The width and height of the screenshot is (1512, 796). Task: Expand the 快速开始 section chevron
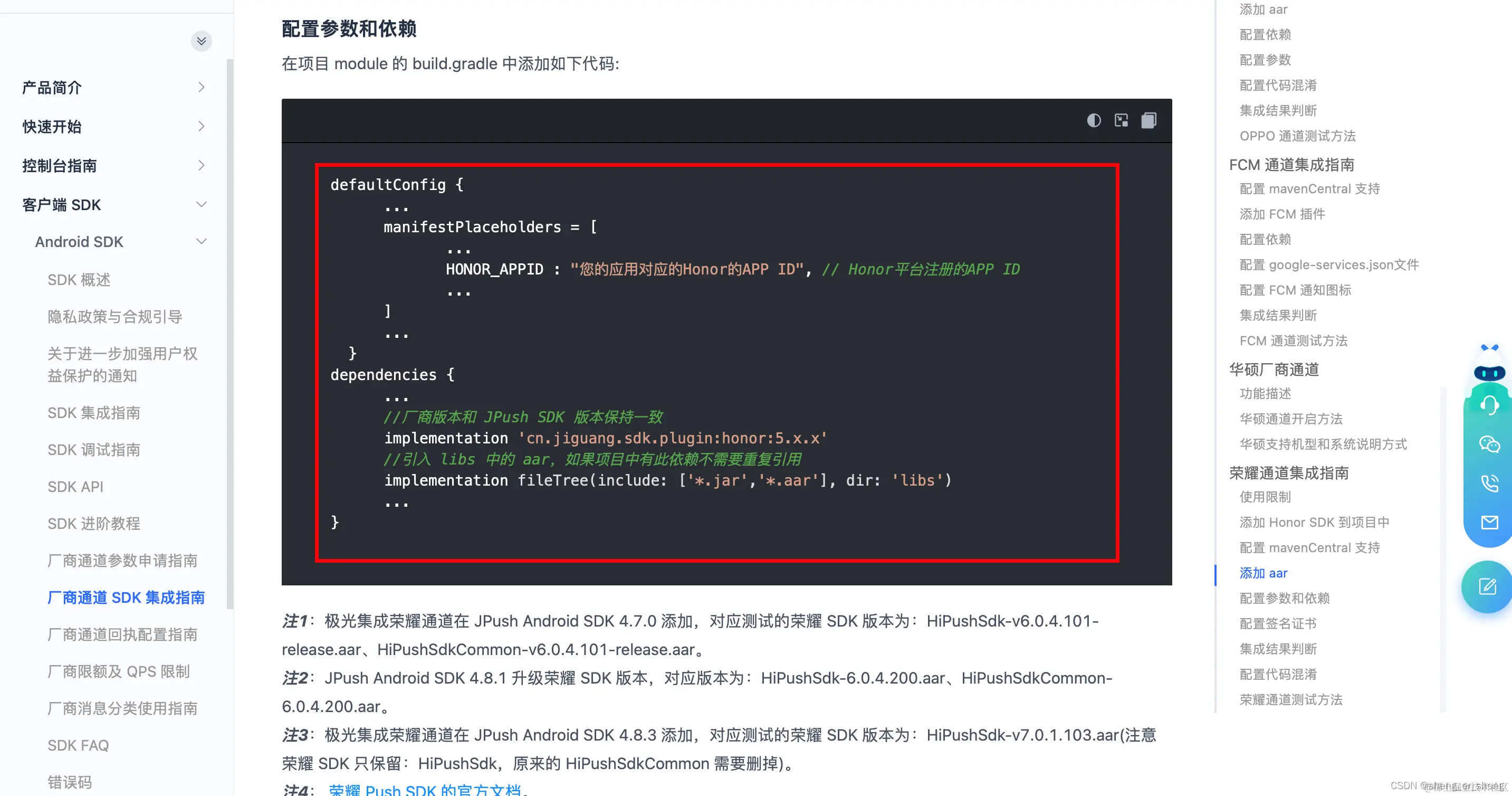click(x=202, y=126)
